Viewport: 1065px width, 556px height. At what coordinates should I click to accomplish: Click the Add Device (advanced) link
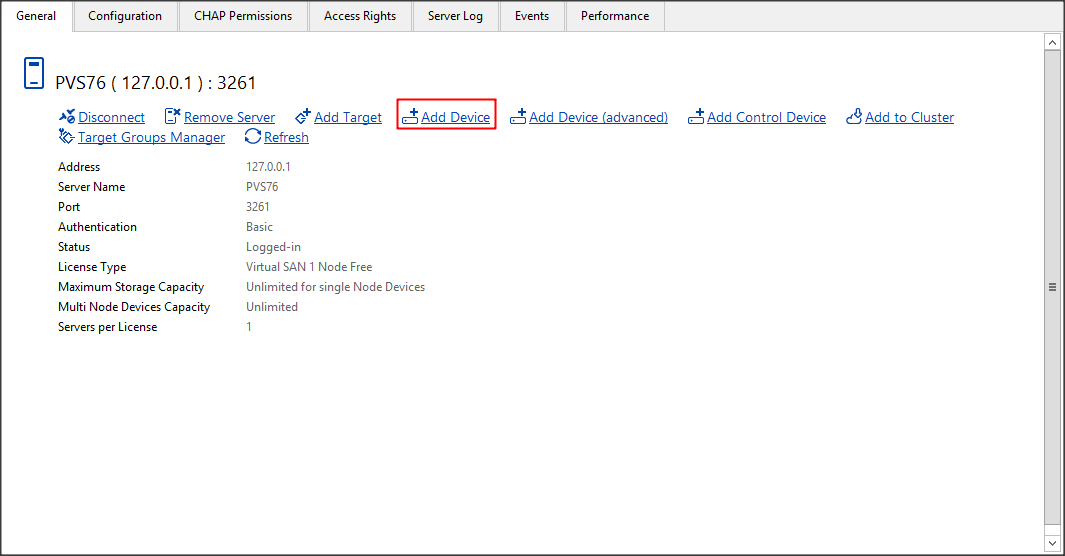[x=598, y=117]
